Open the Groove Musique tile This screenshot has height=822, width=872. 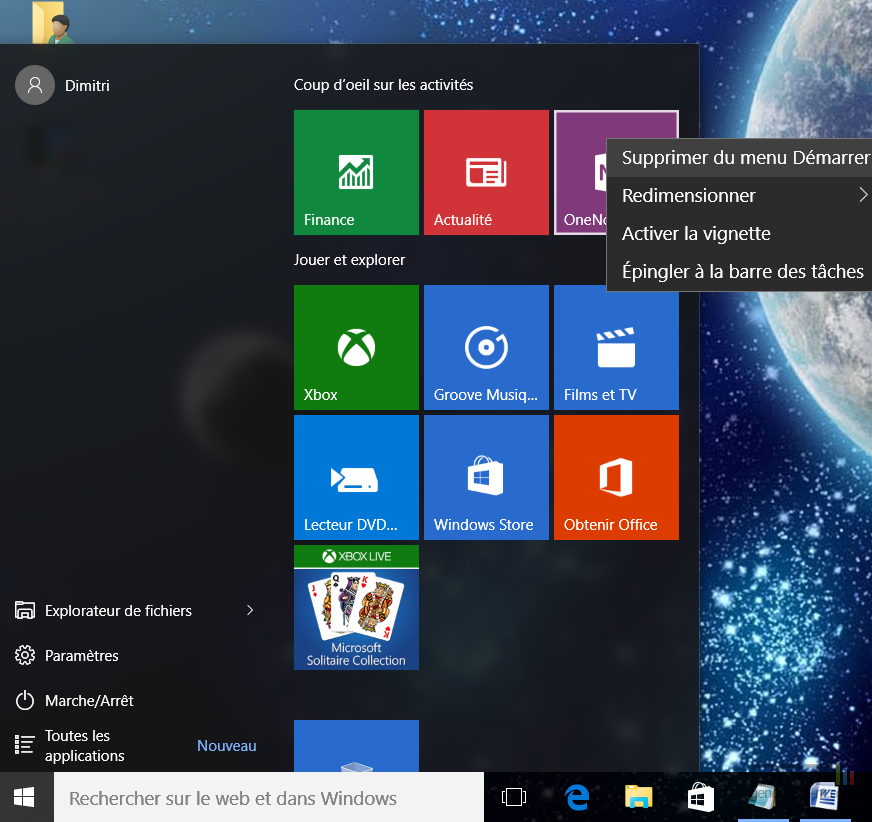[x=486, y=347]
